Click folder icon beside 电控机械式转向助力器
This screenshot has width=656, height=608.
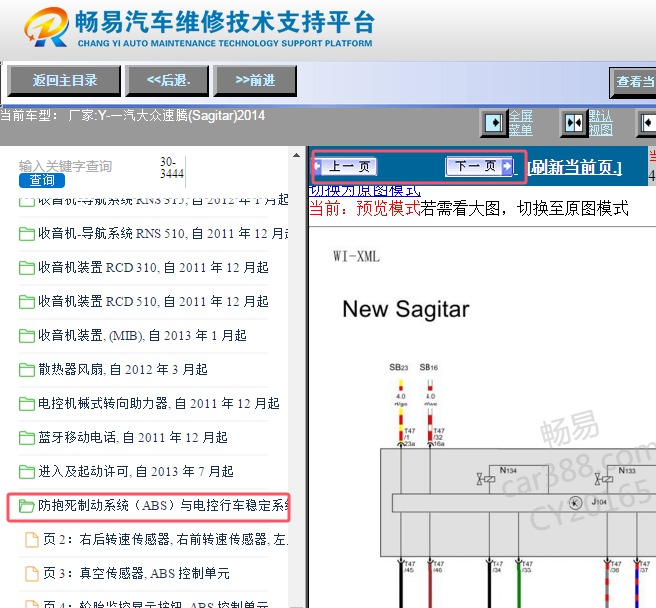(x=27, y=404)
